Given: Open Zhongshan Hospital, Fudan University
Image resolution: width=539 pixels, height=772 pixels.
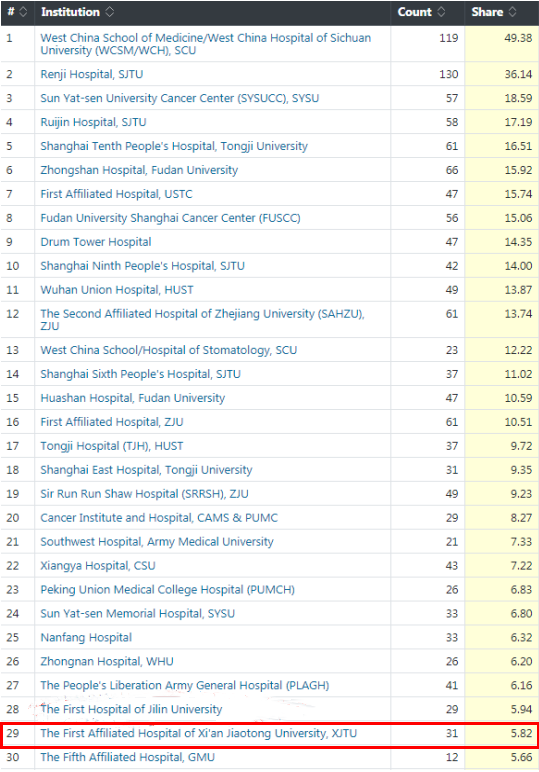Looking at the screenshot, I should pyautogui.click(x=139, y=170).
